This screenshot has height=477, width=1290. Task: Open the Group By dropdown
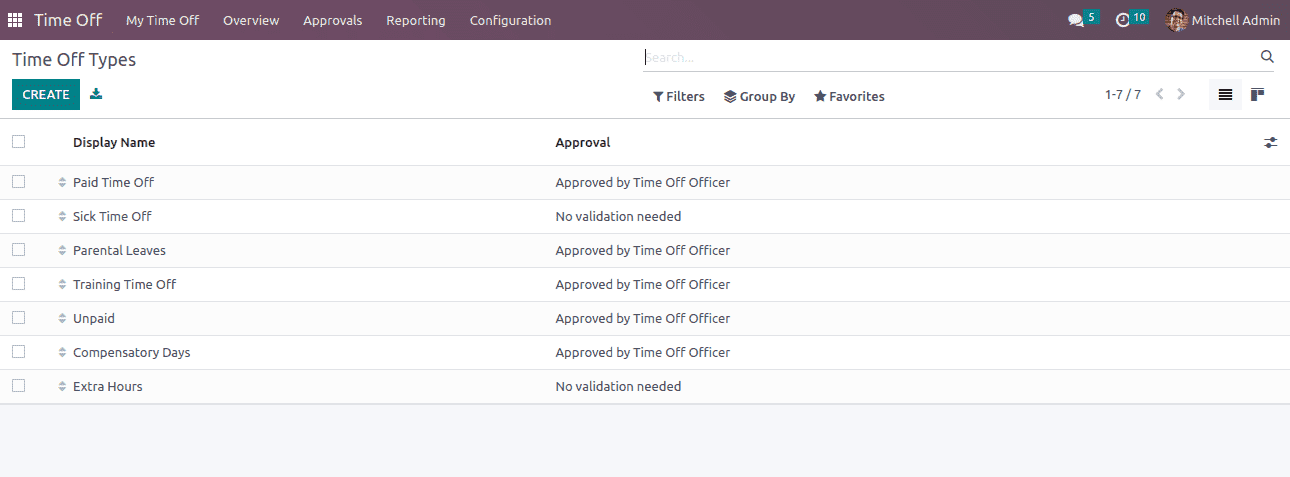[760, 96]
